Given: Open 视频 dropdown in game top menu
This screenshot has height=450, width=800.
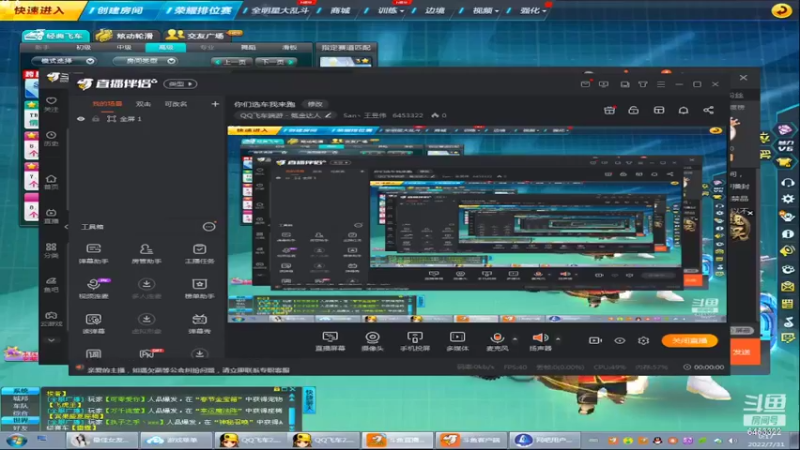Looking at the screenshot, I should coord(485,10).
